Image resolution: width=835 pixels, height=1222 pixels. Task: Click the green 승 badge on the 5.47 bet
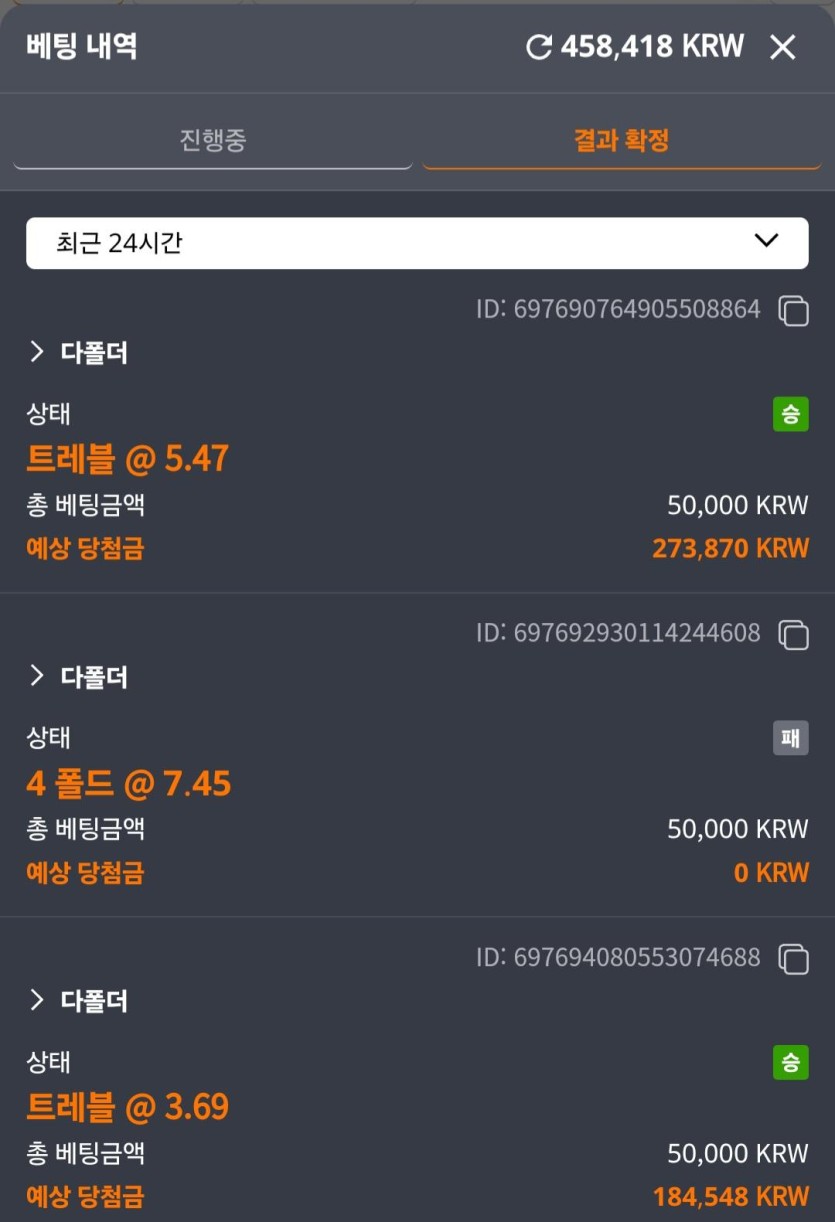[x=790, y=414]
